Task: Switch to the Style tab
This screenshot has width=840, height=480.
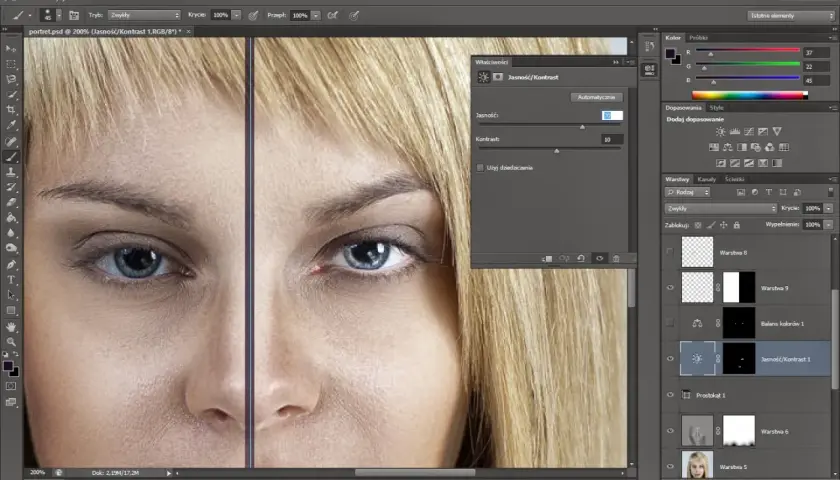Action: (x=716, y=108)
